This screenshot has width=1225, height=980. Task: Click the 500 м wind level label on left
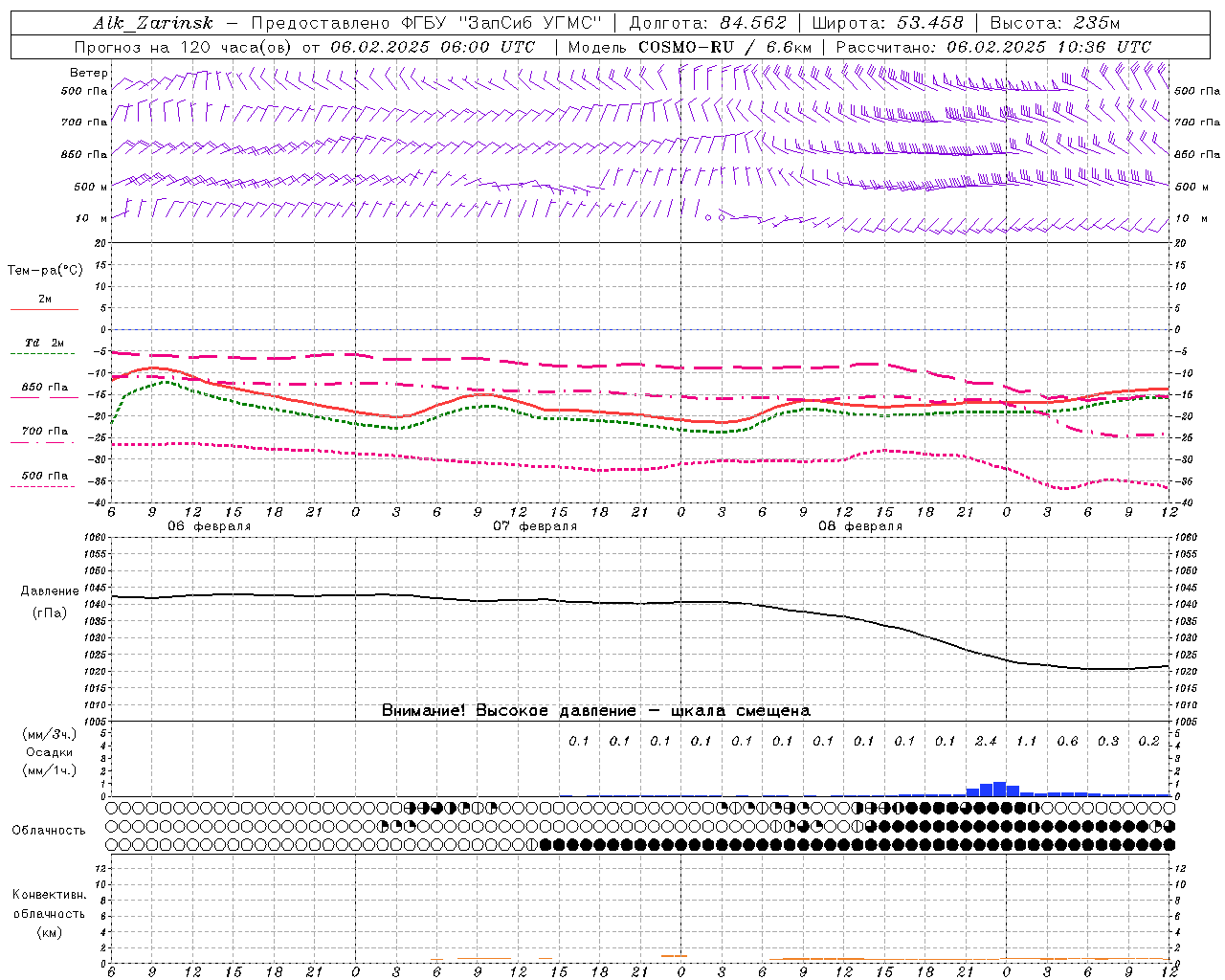(x=91, y=187)
